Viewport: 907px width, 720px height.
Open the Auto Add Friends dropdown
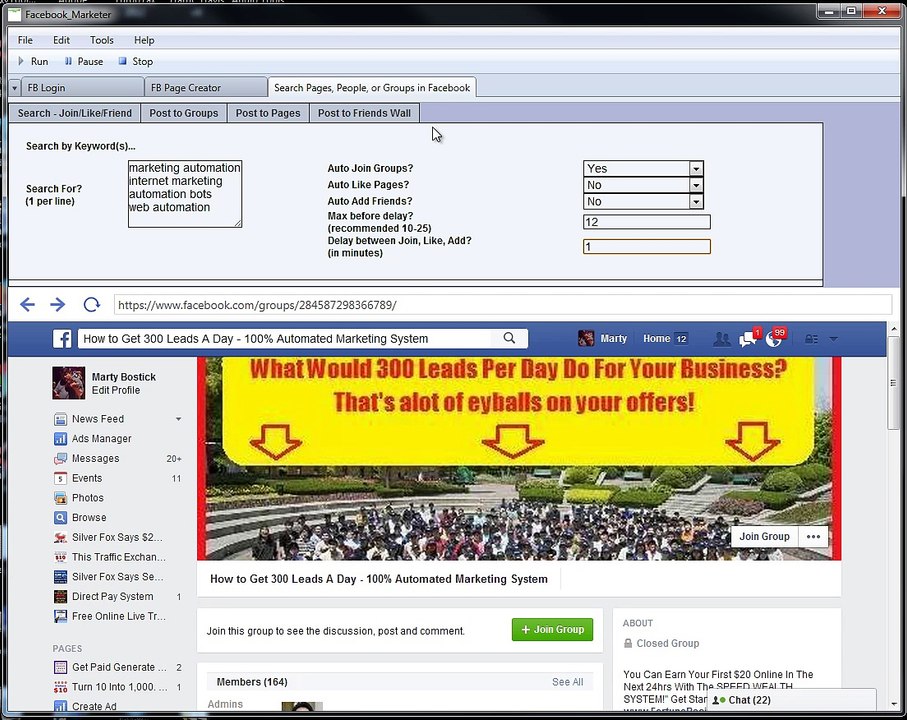[x=696, y=201]
